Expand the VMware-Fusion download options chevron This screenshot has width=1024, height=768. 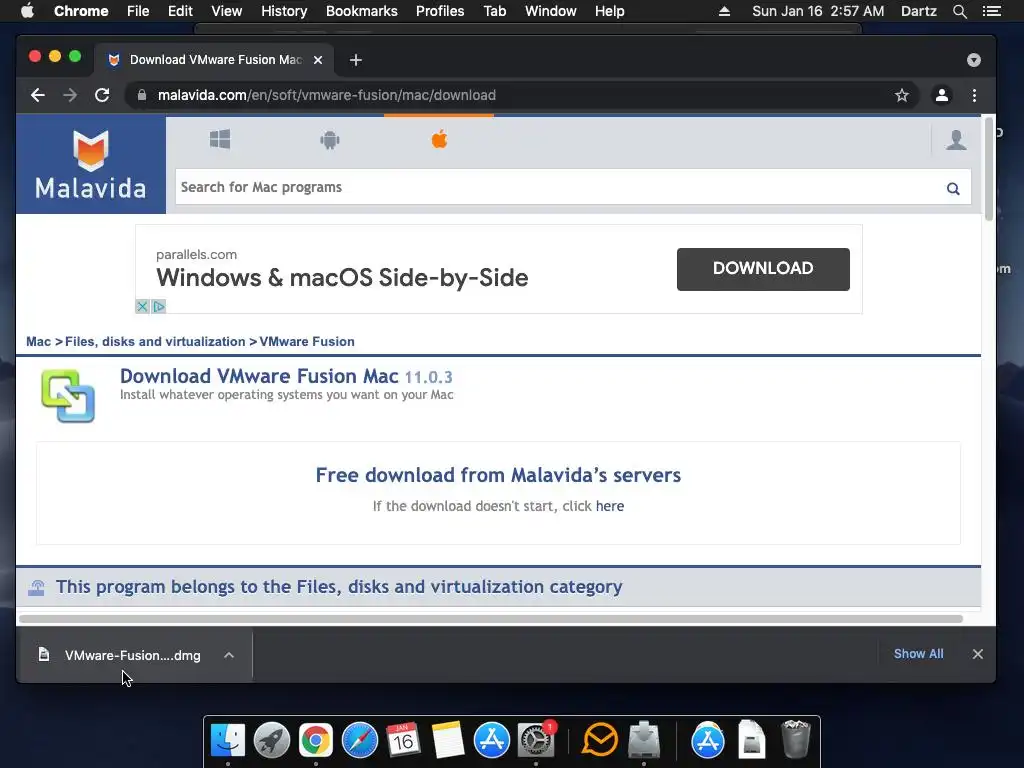click(229, 655)
